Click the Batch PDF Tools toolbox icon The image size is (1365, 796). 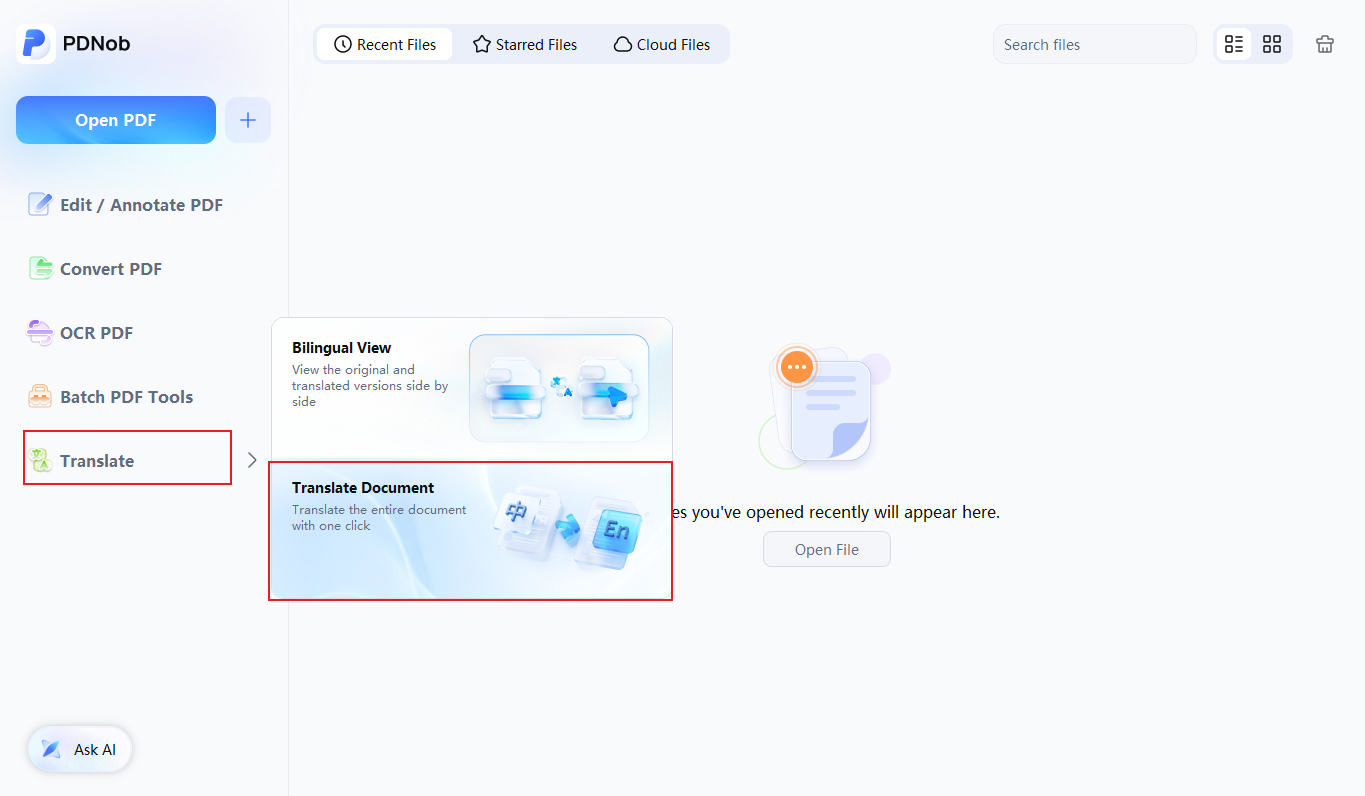(x=40, y=397)
